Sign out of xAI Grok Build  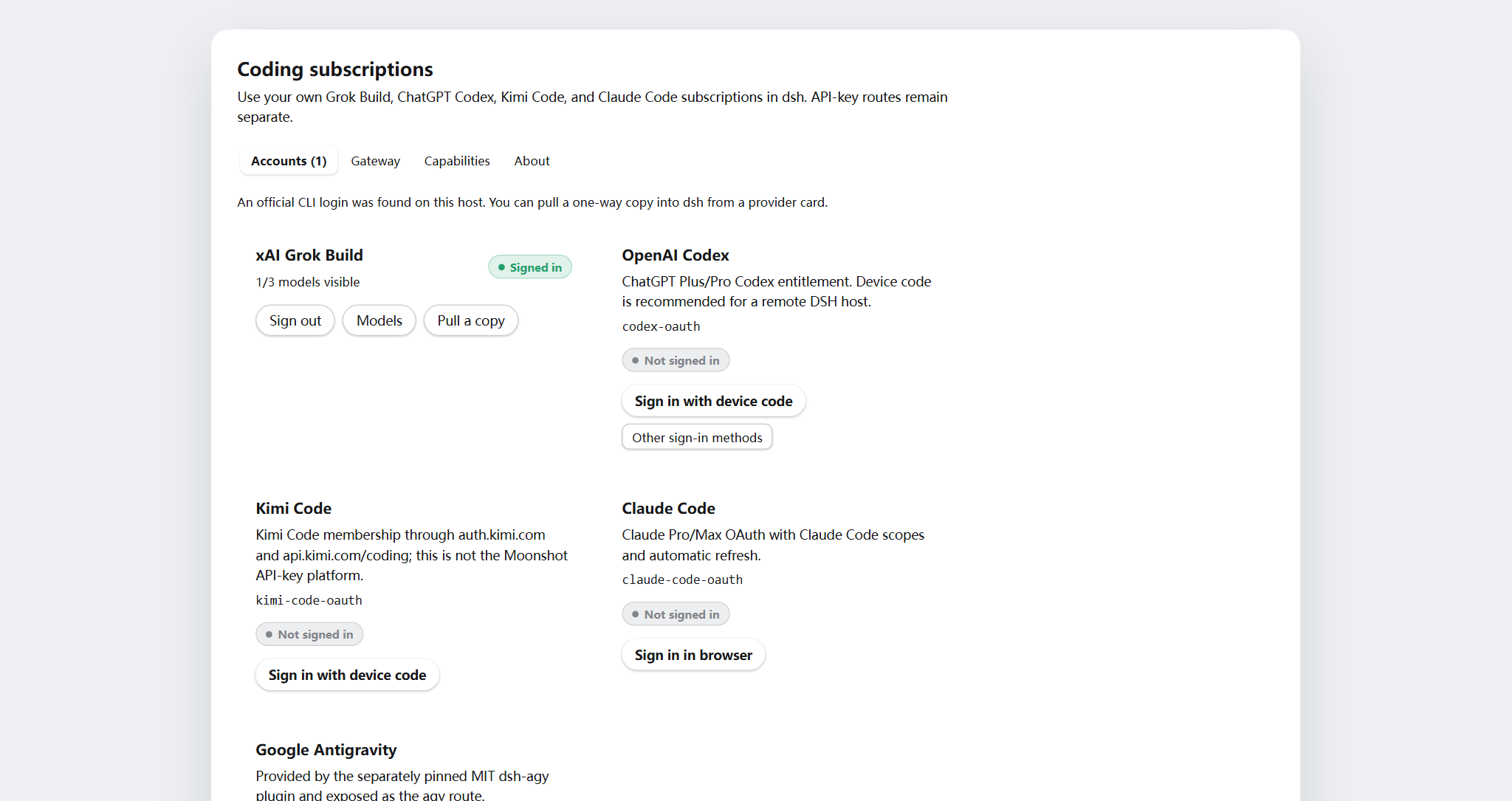pyautogui.click(x=295, y=320)
